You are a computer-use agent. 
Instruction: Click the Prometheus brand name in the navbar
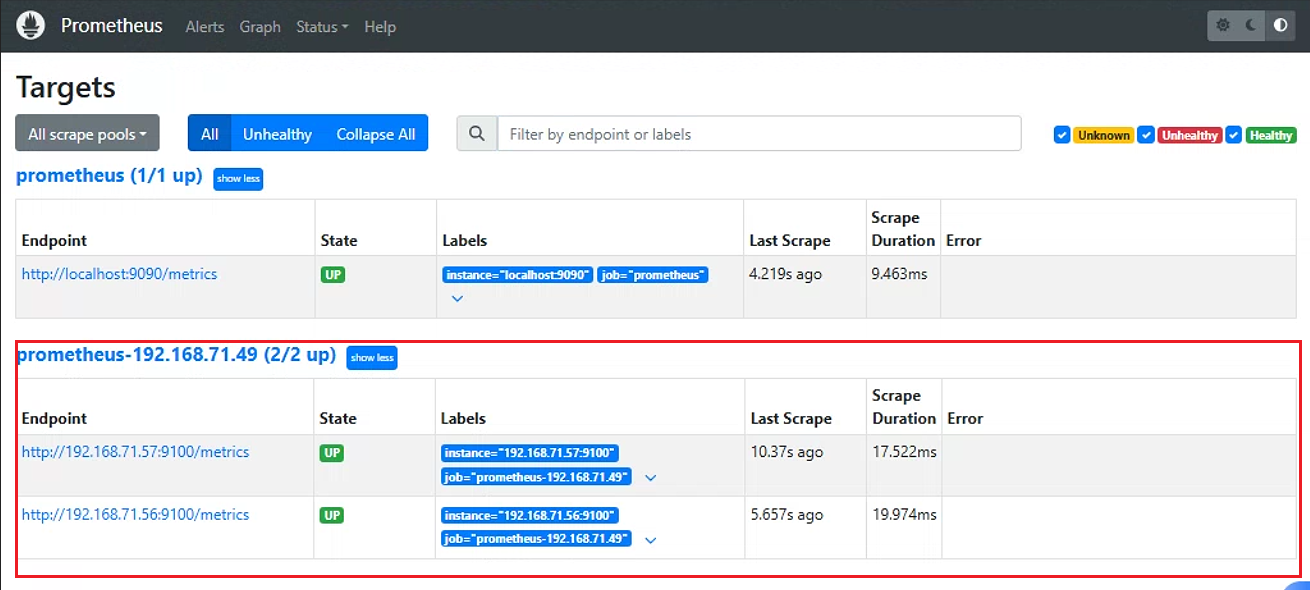tap(112, 26)
